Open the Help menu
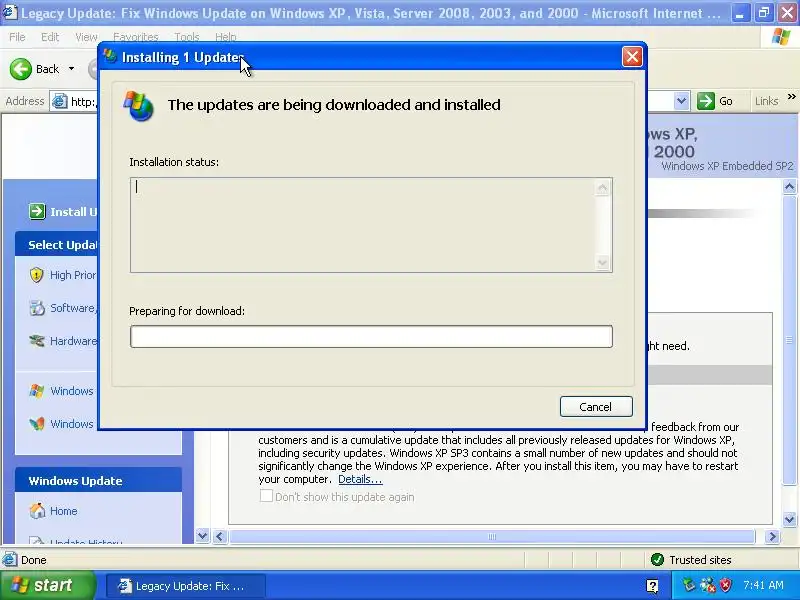 tap(226, 37)
